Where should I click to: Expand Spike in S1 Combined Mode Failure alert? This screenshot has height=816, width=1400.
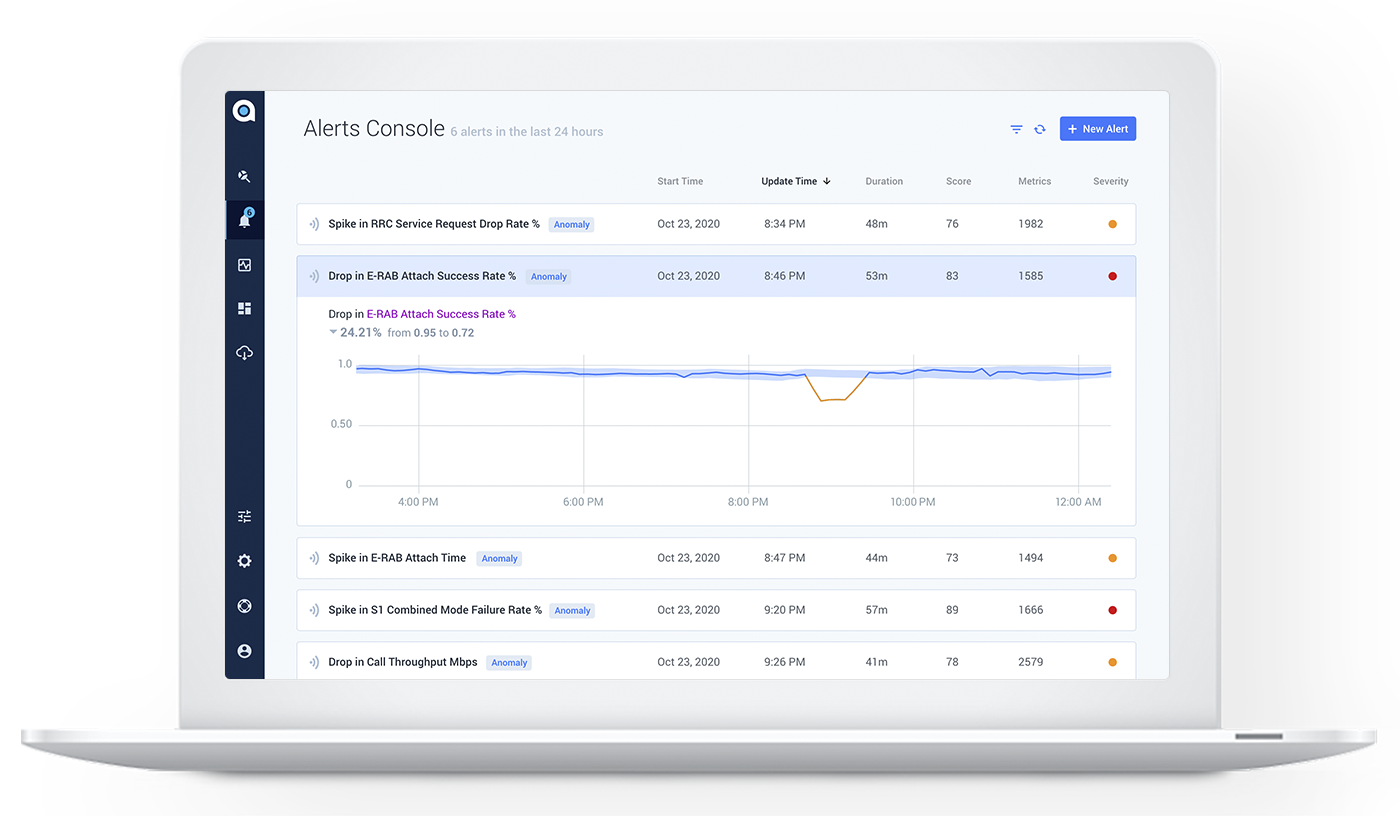coord(716,610)
